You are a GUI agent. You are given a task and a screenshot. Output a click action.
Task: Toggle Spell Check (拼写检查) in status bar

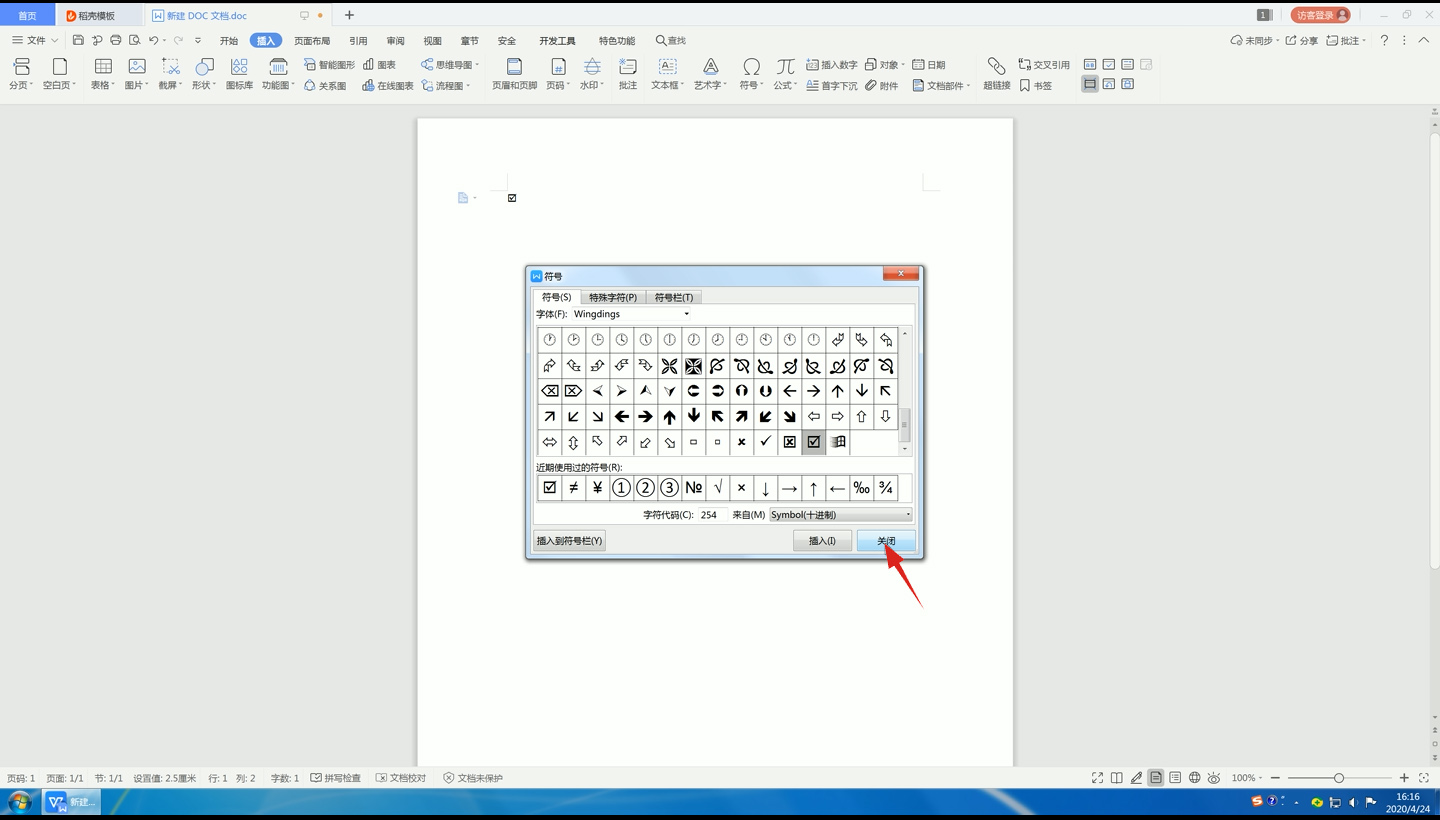[336, 778]
